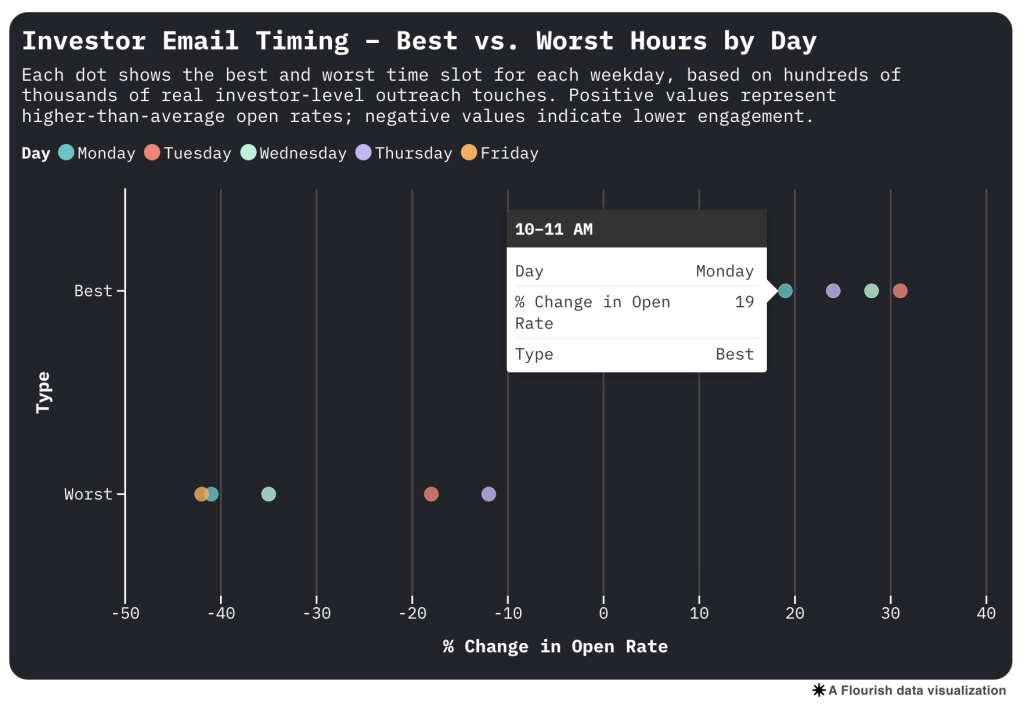Viewport: 1024px width, 711px height.
Task: Toggle the Monday legend filter
Action: (98, 153)
